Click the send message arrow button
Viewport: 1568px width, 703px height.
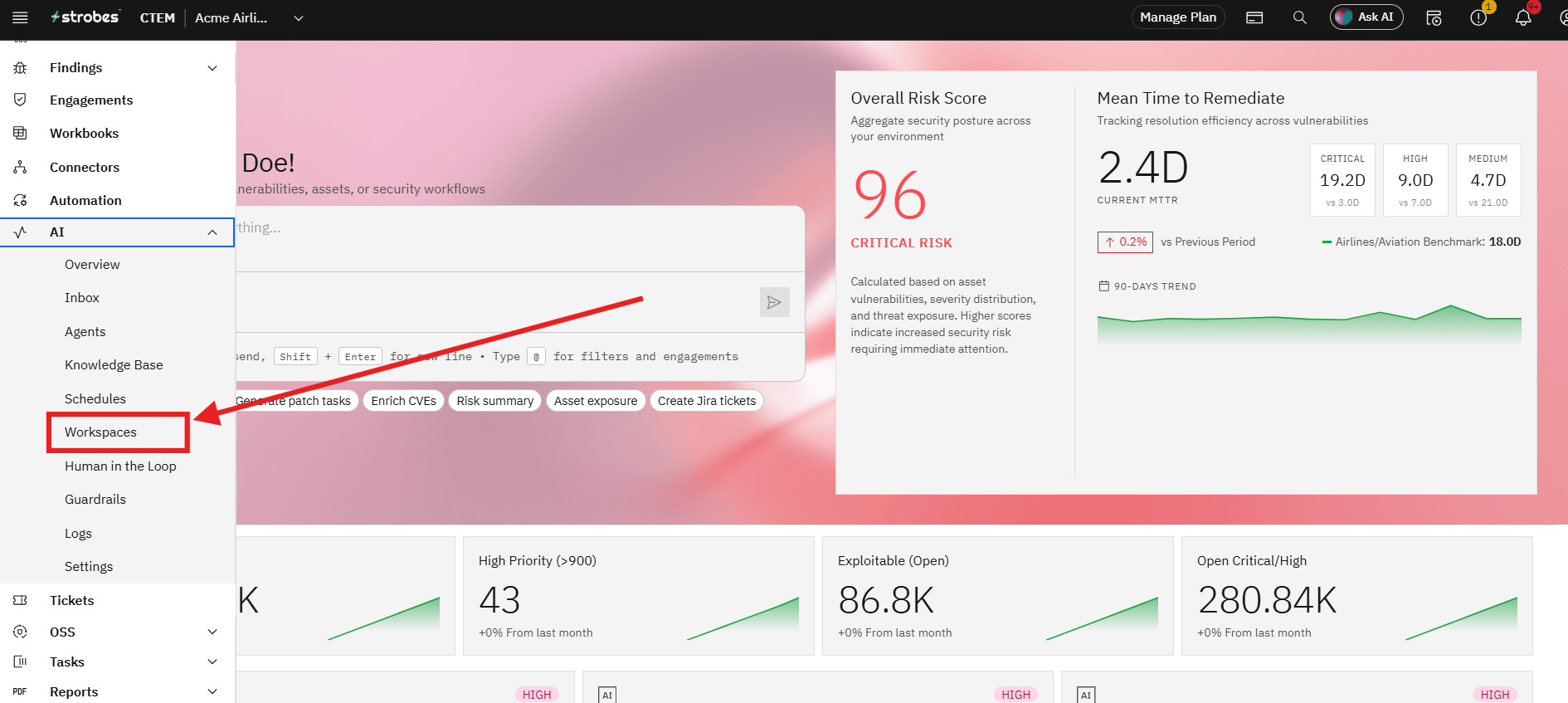tap(774, 302)
